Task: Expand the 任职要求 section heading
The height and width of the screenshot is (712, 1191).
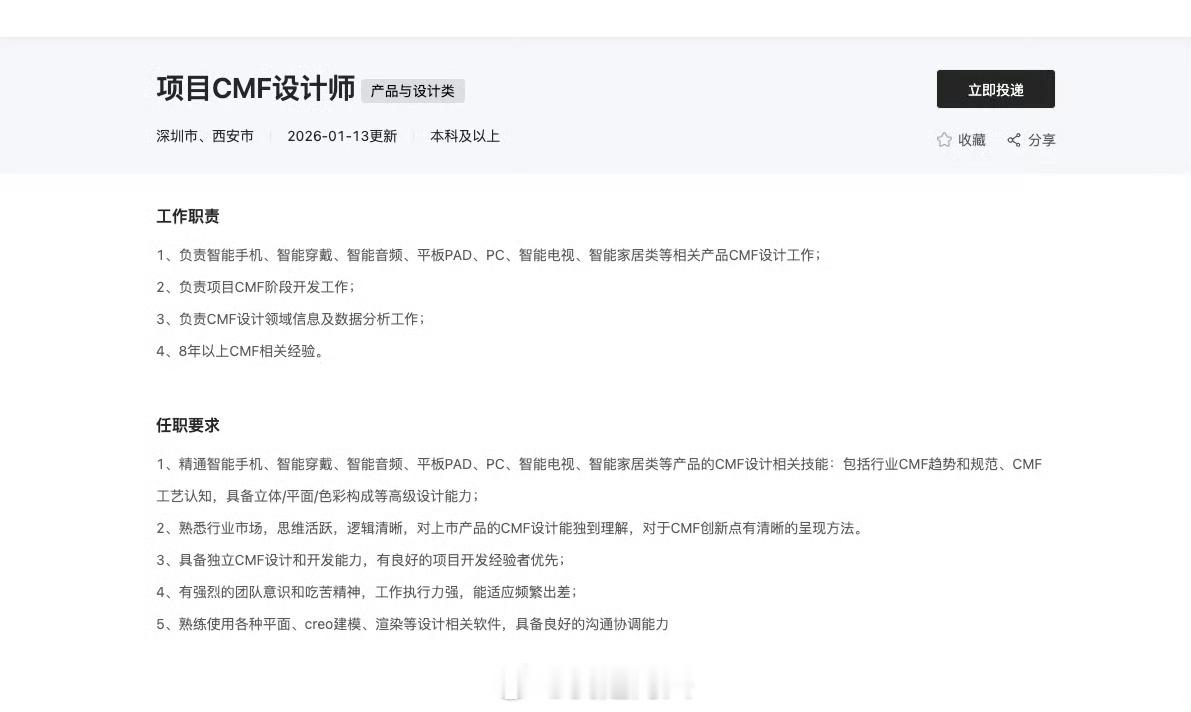Action: 189,425
